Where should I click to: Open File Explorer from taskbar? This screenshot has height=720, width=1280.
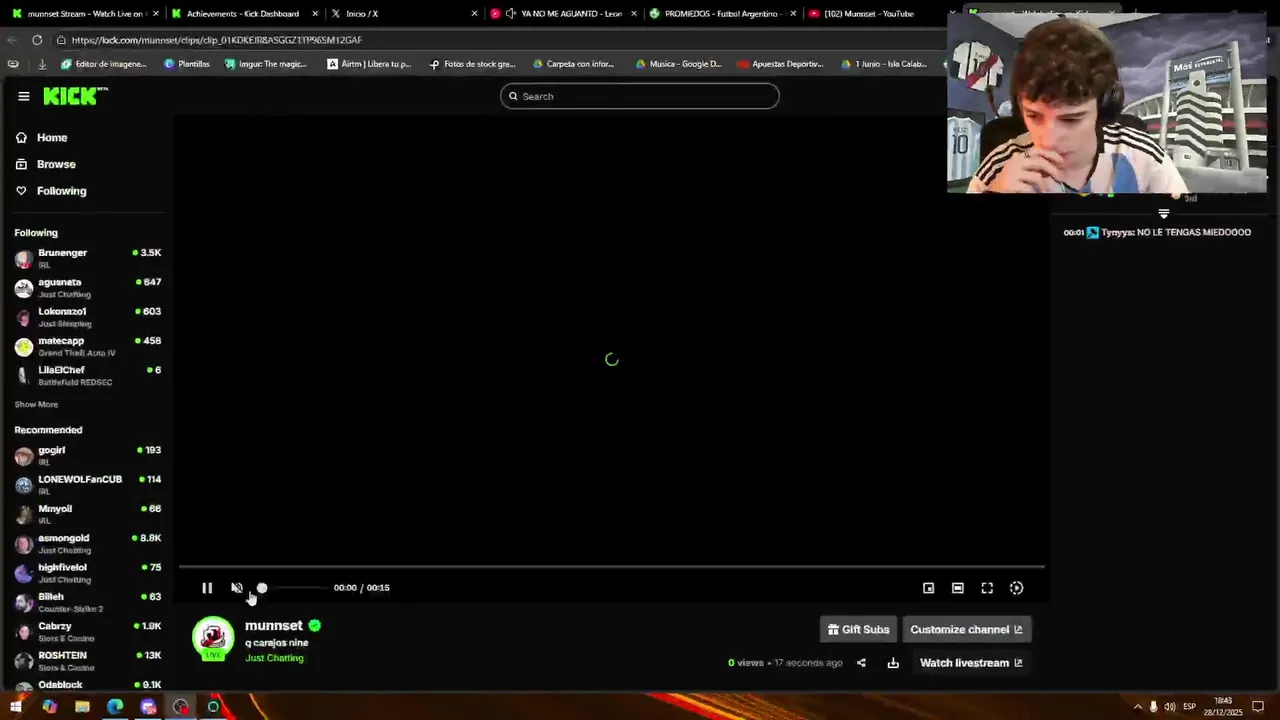tap(82, 707)
